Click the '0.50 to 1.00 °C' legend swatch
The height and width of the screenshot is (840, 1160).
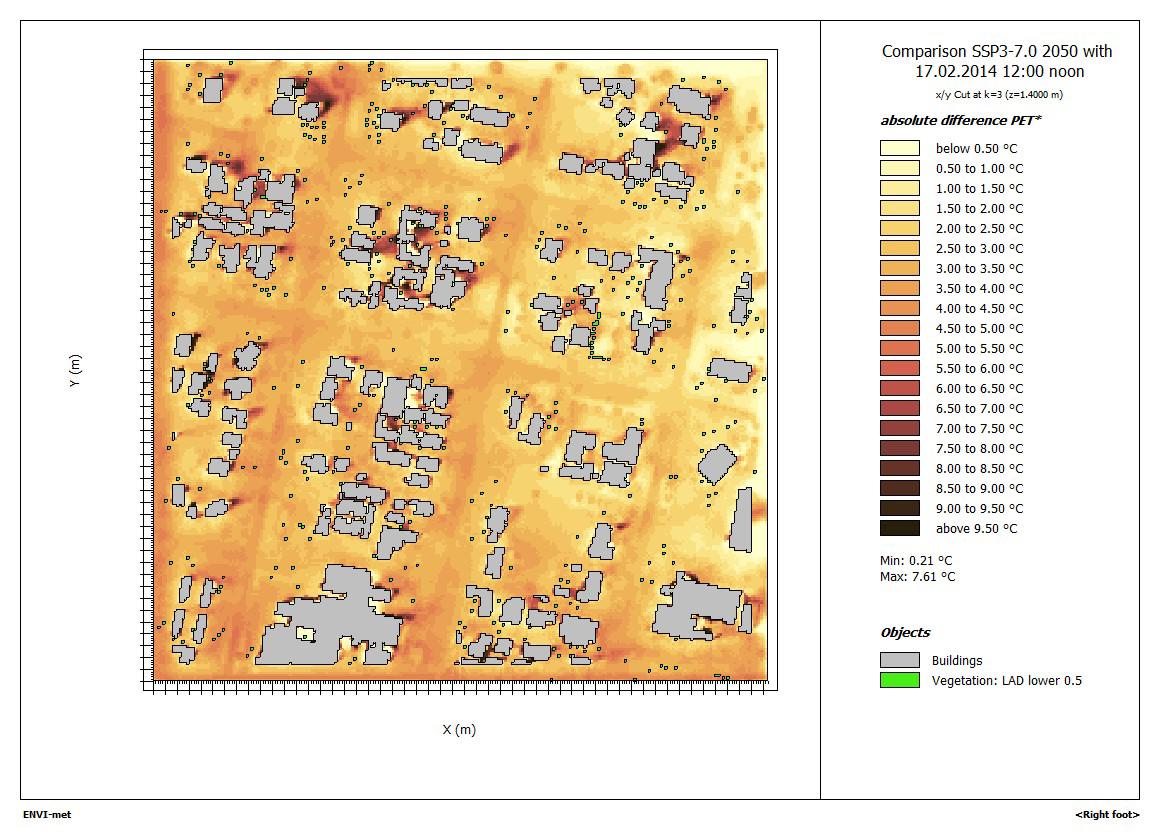coord(900,168)
